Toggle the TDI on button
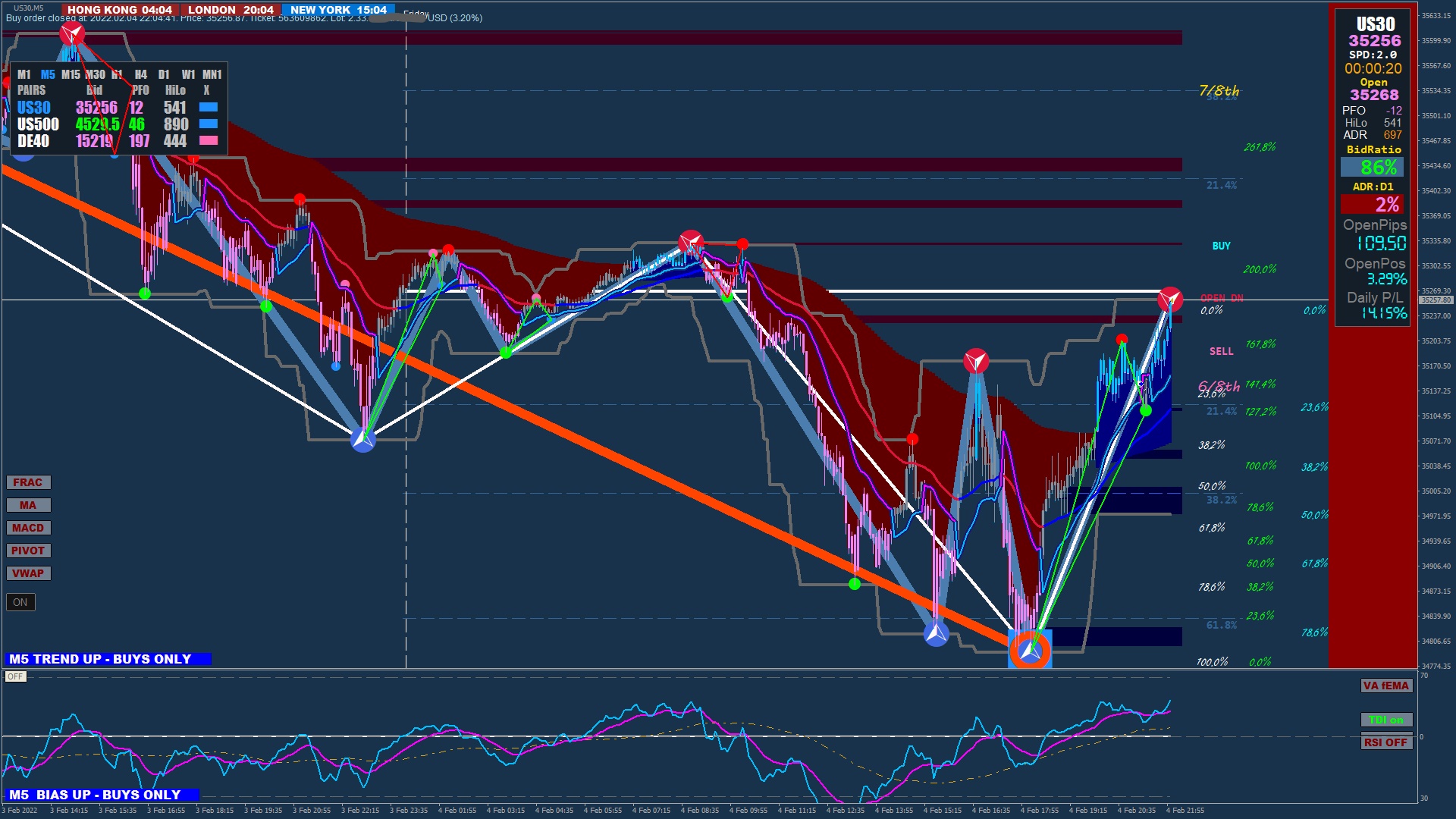The image size is (1456, 819). coord(1385,720)
